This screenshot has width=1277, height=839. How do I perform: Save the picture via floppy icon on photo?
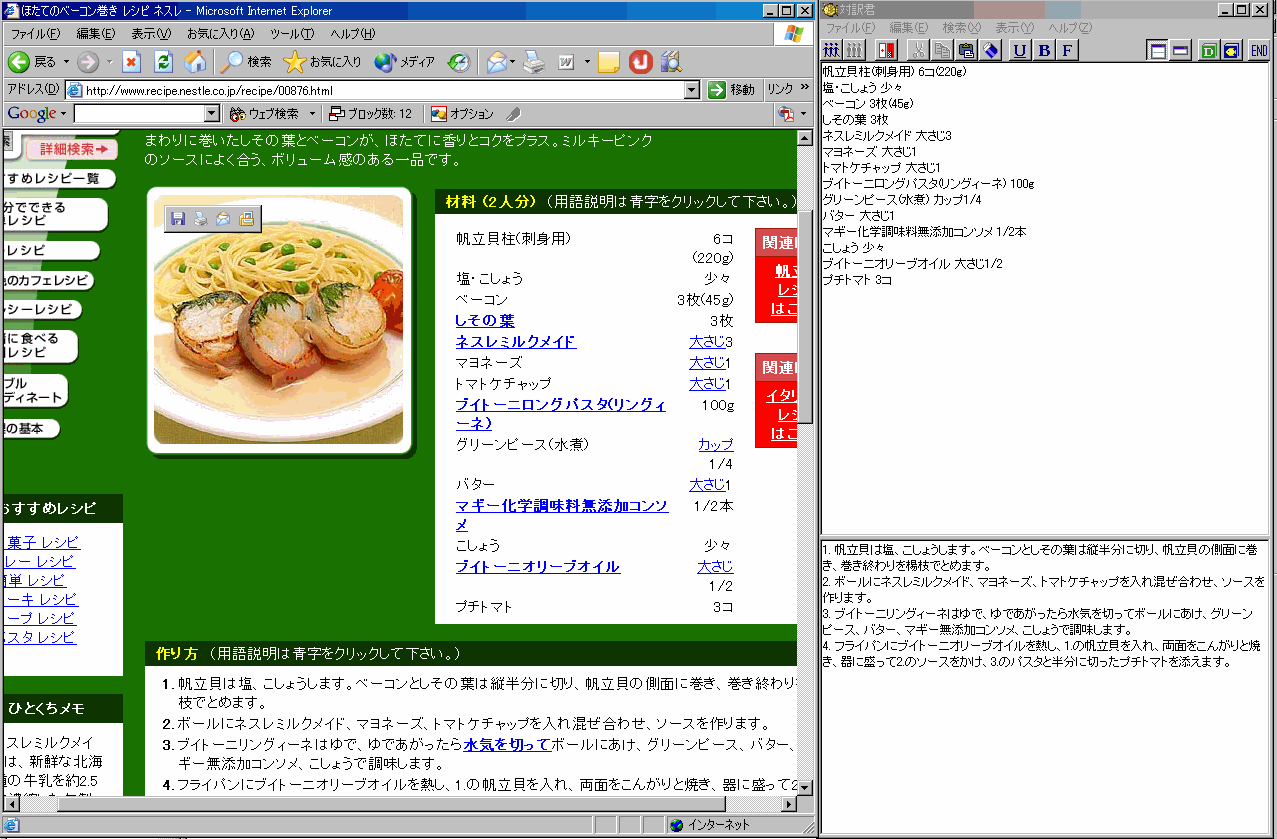tap(178, 218)
